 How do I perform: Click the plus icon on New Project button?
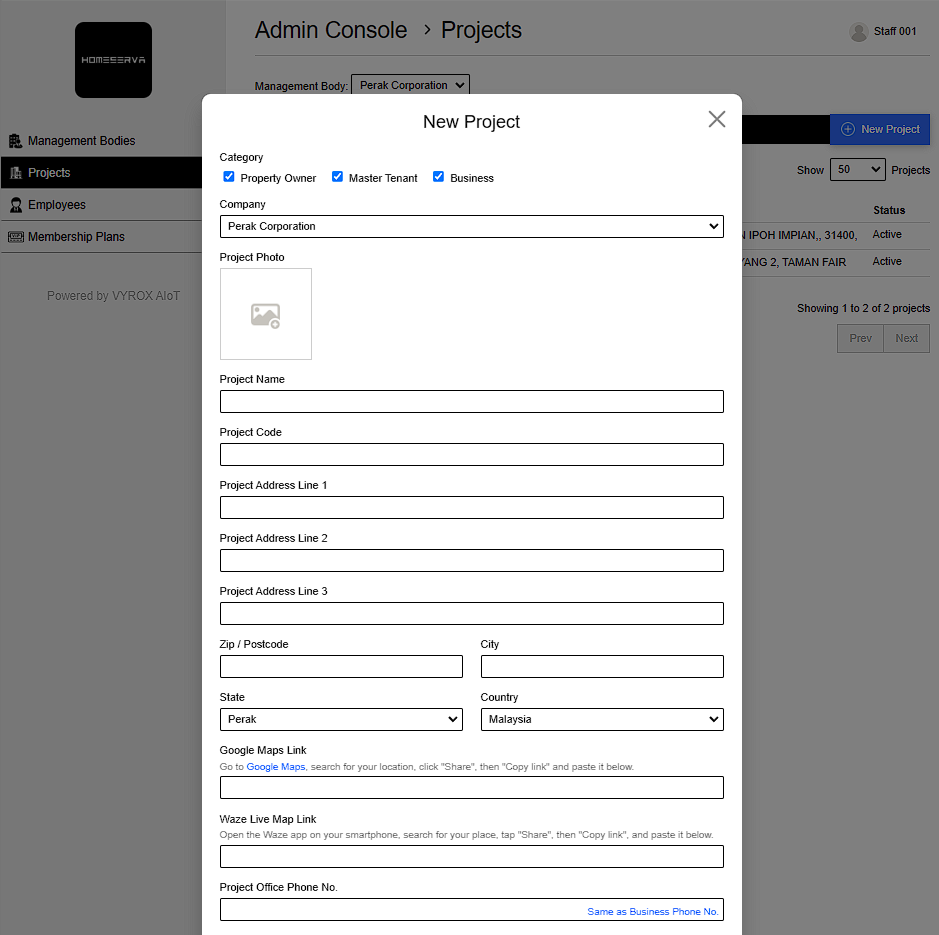click(848, 129)
